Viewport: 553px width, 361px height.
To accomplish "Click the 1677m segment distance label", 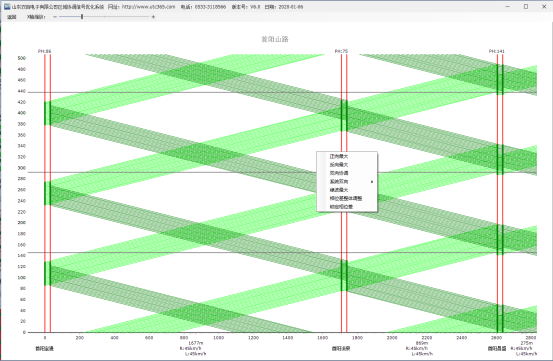I will [196, 343].
